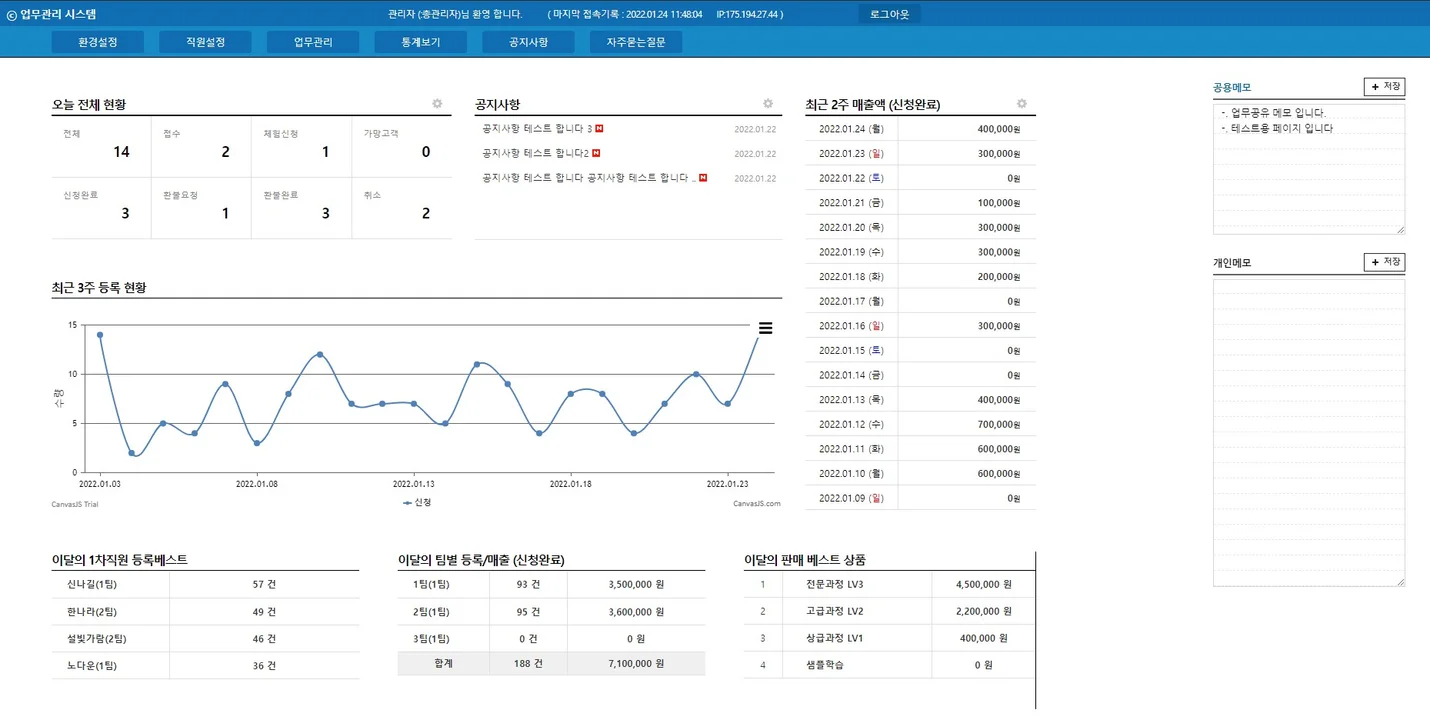Click product 상급과정 LV1

tap(834, 638)
